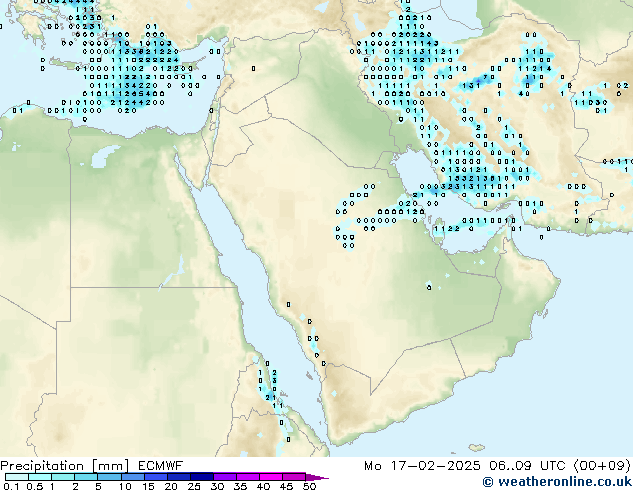Click the ECMWF model label

[x=161, y=466]
